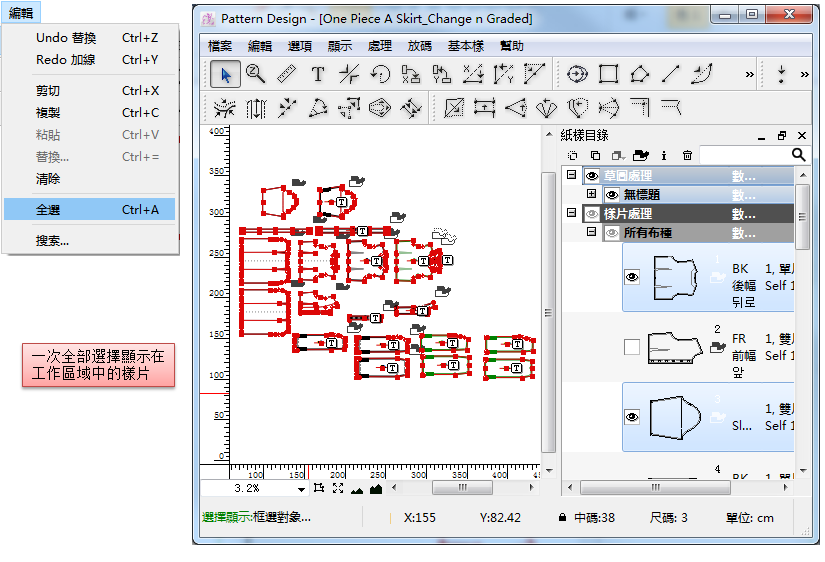Toggle eye on the sleeve piece
The height and width of the screenshot is (562, 825).
(x=632, y=417)
